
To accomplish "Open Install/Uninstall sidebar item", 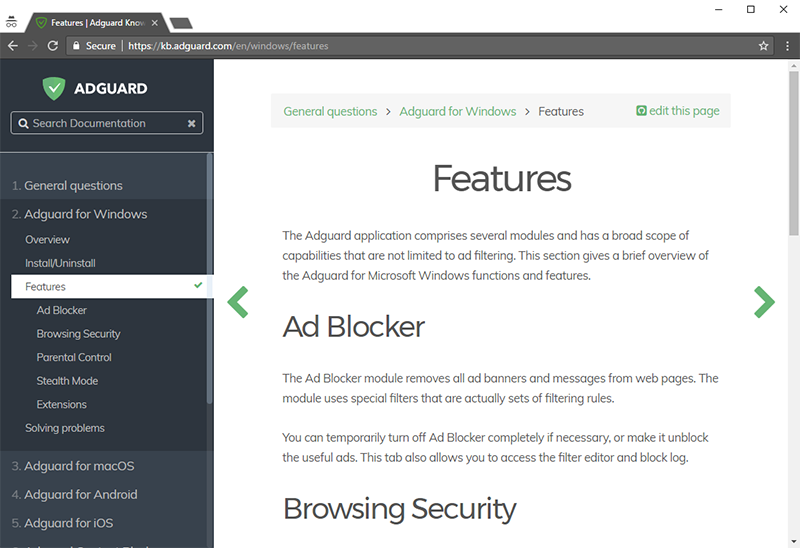I will (x=60, y=263).
